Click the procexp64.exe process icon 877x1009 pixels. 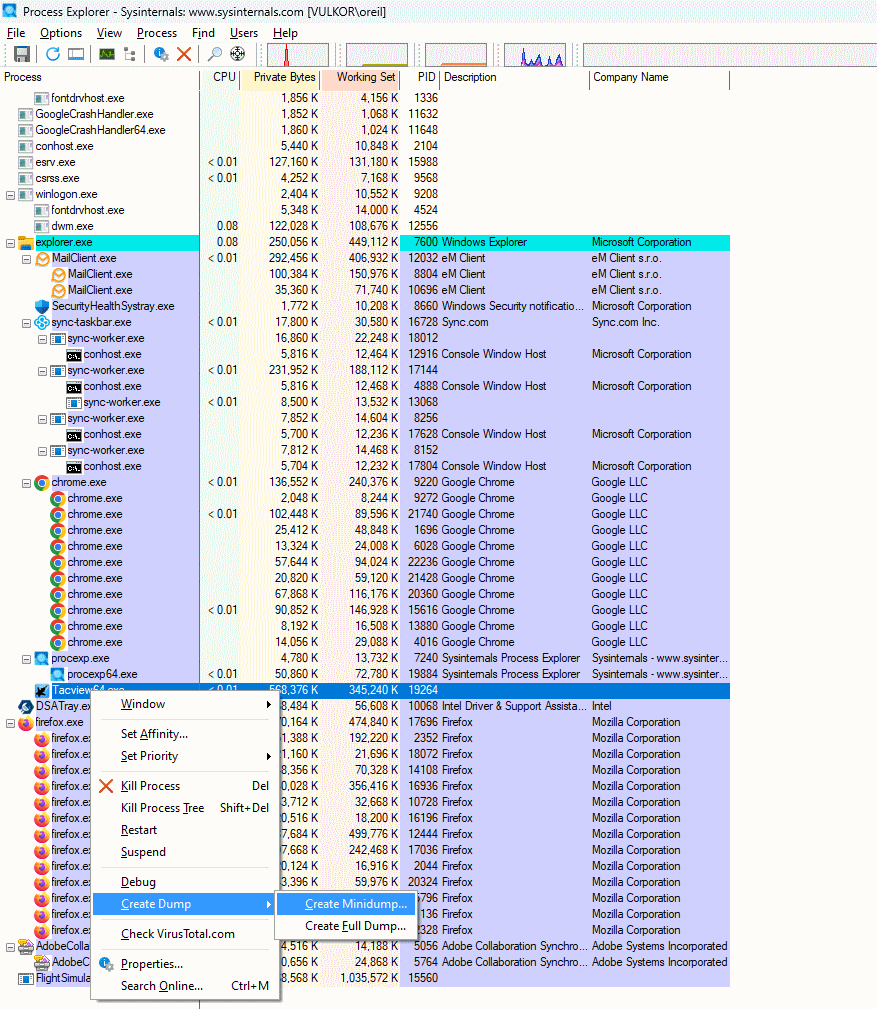[58, 674]
